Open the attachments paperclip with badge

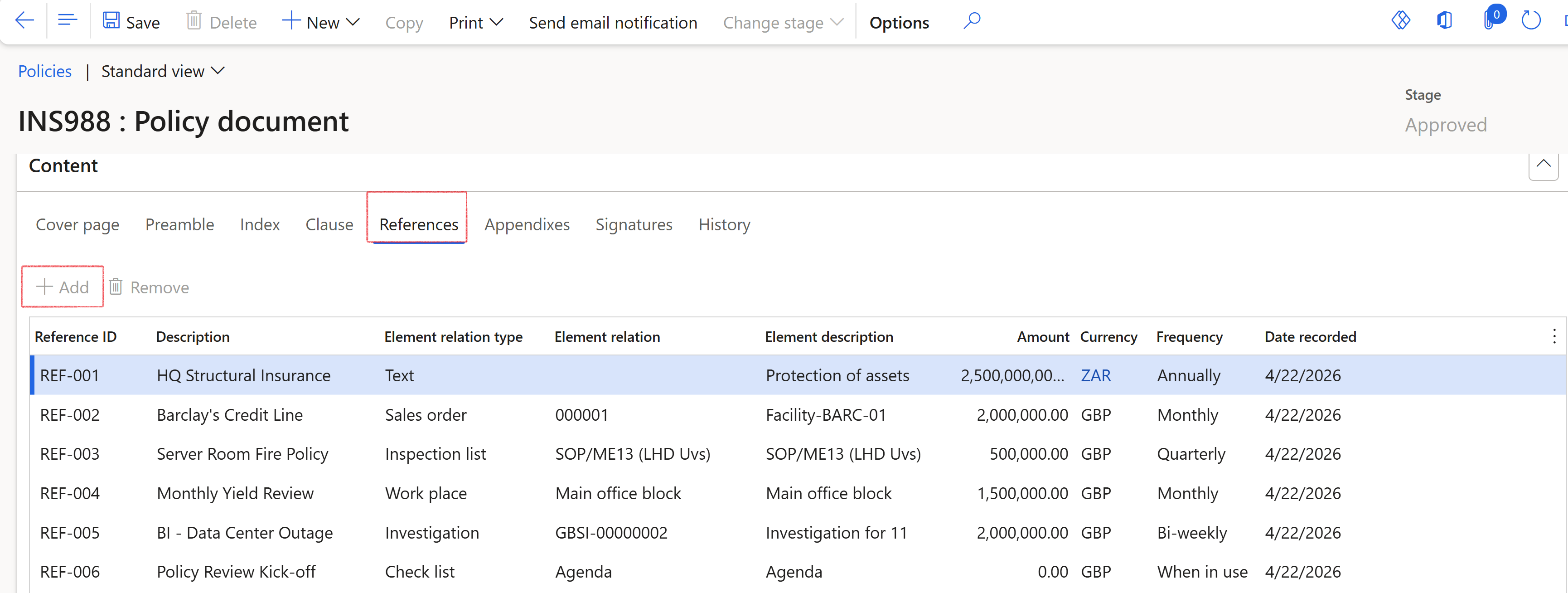click(x=1490, y=20)
